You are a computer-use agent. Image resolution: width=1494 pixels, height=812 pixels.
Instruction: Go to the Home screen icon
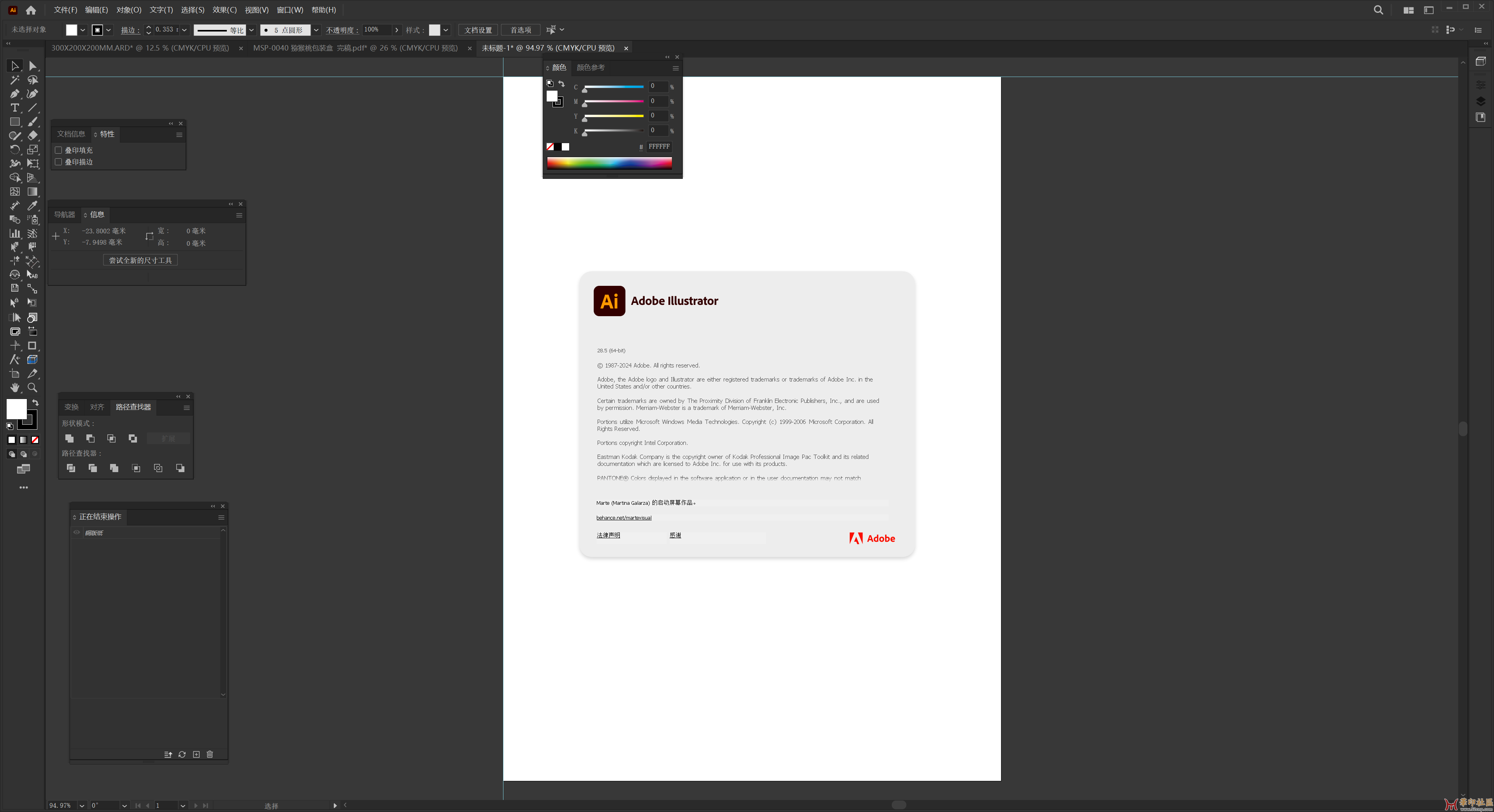coord(31,10)
